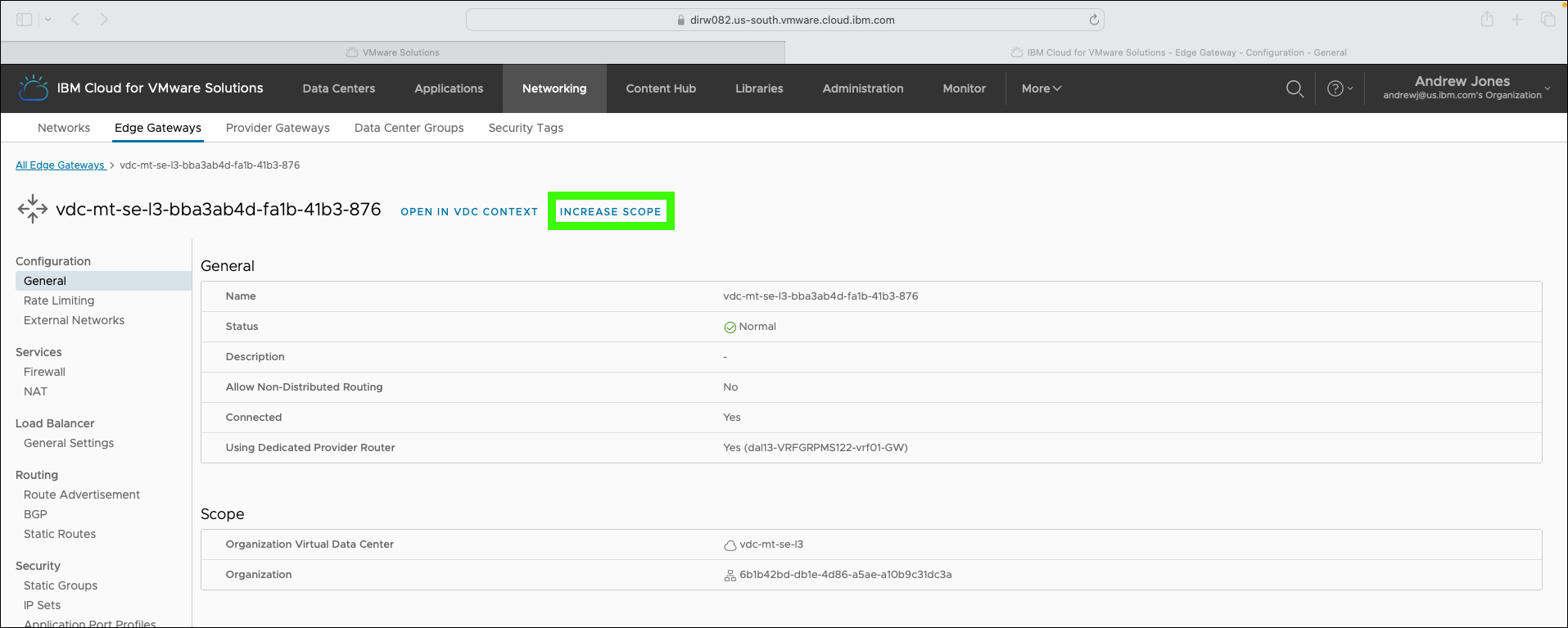This screenshot has height=628, width=1568.
Task: Open BGP under Routing
Action: (x=35, y=514)
